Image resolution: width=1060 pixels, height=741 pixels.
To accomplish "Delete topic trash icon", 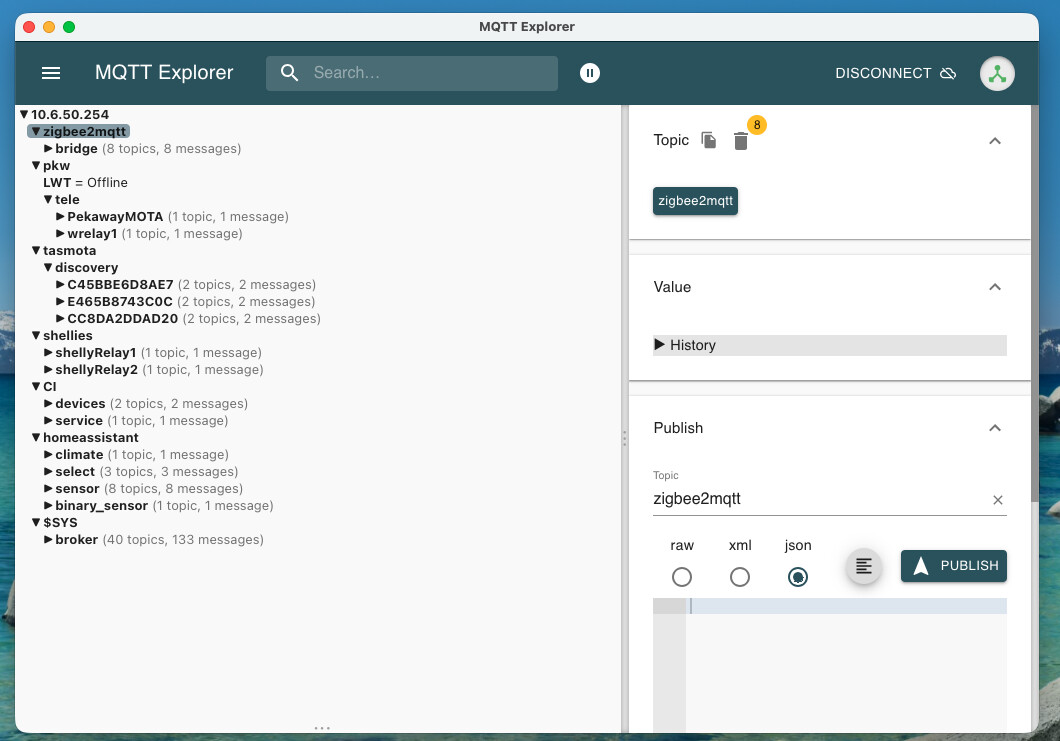I will tap(740, 141).
